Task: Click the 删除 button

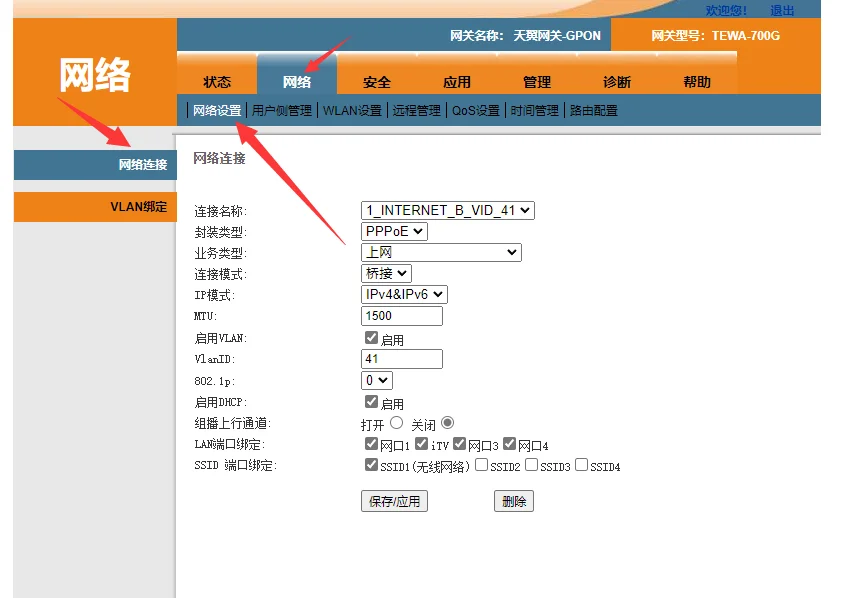Action: [514, 501]
